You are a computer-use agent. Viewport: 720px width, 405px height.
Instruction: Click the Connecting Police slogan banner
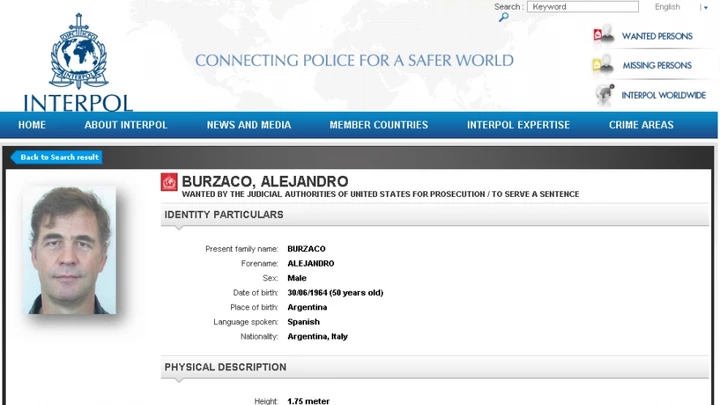(x=354, y=61)
